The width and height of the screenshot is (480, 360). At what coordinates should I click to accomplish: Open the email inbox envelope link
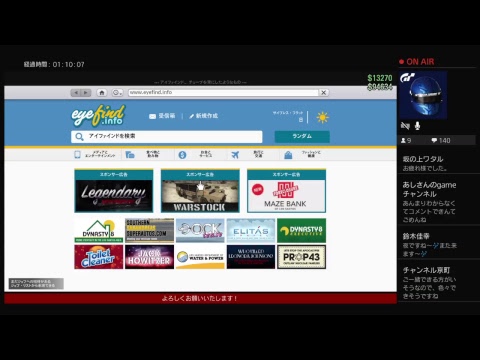[162, 116]
